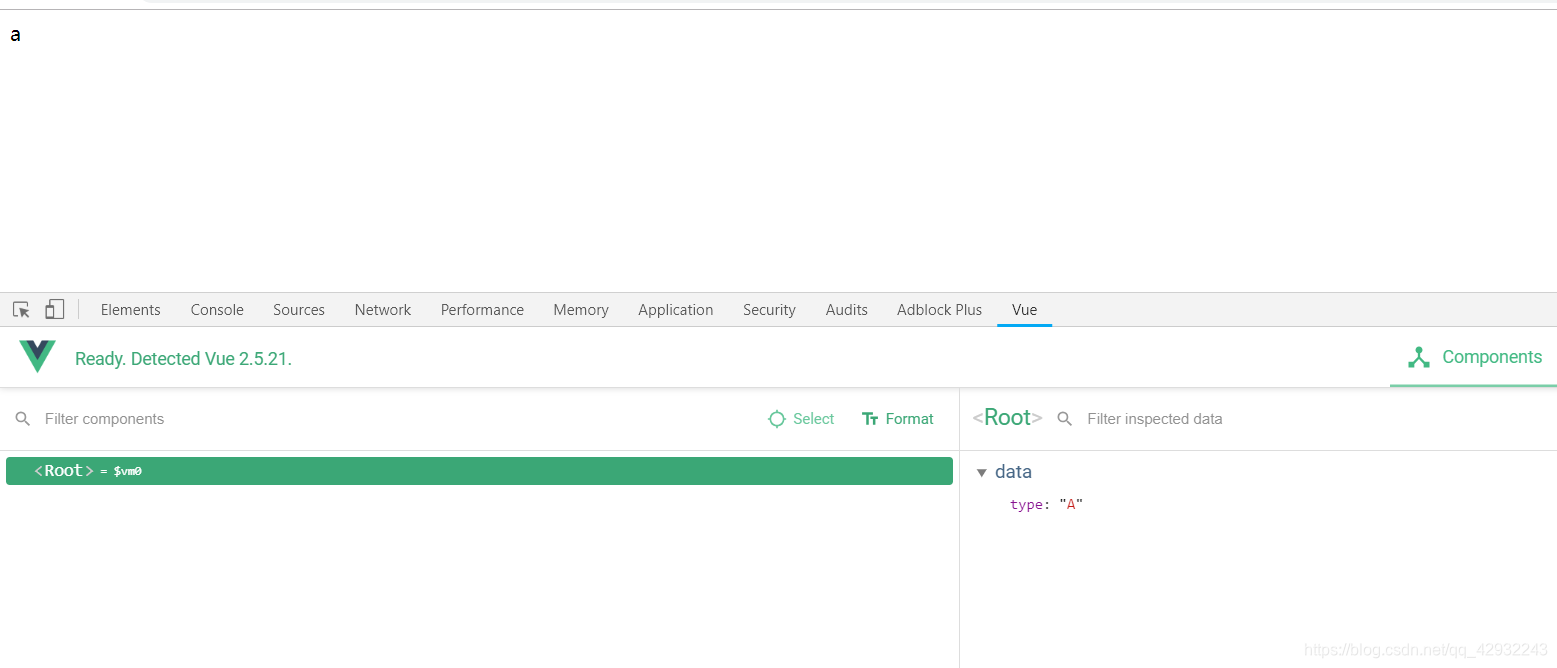Image resolution: width=1557 pixels, height=668 pixels.
Task: Click the Select component button
Action: click(x=801, y=419)
